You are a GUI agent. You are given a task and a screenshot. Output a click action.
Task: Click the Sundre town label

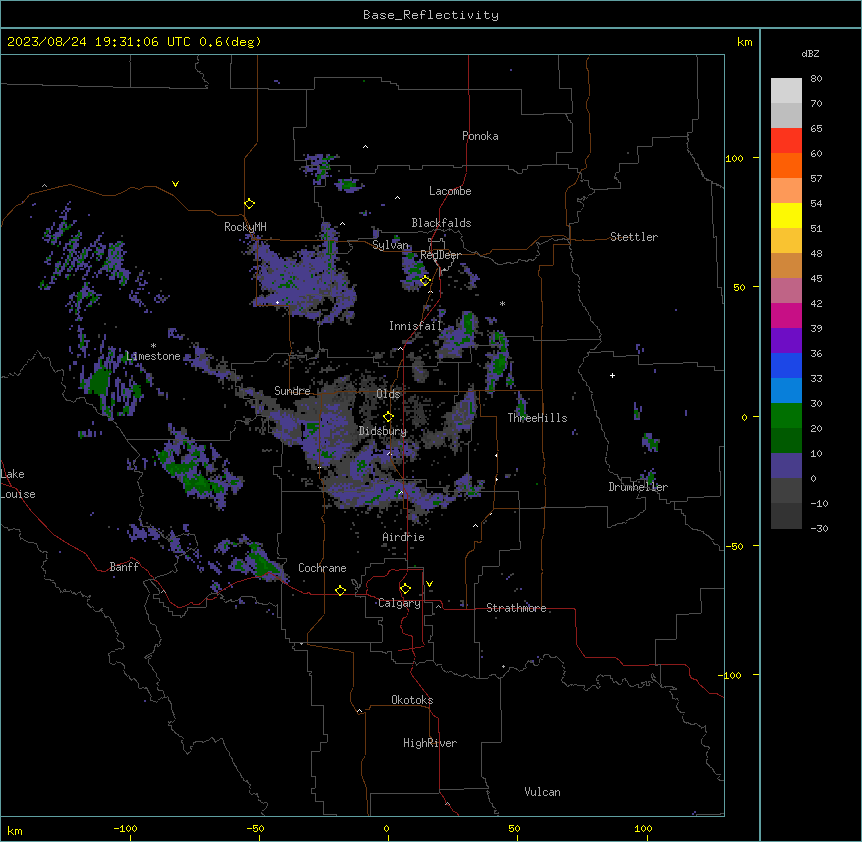(x=292, y=391)
